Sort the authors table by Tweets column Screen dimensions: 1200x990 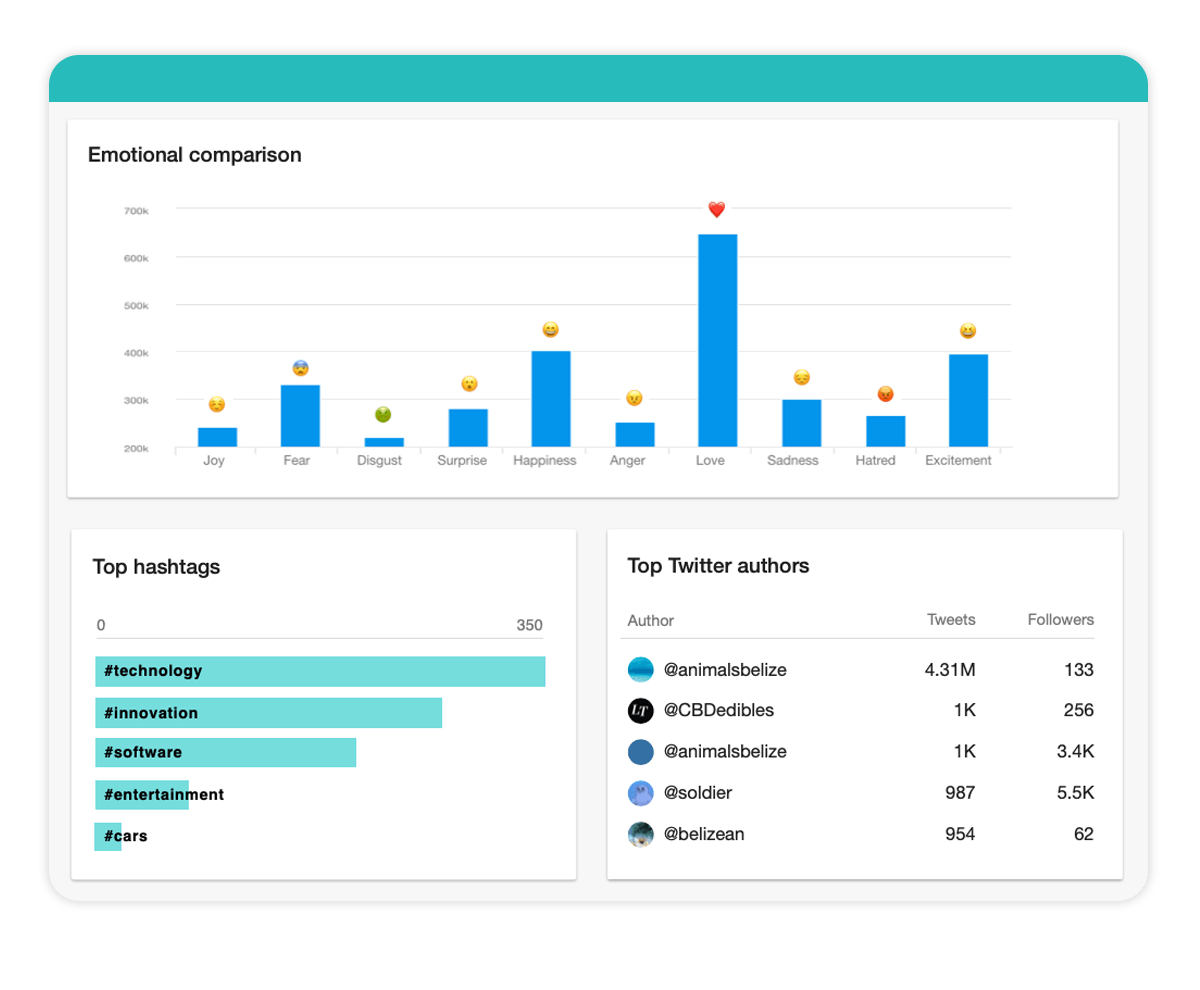click(x=951, y=619)
